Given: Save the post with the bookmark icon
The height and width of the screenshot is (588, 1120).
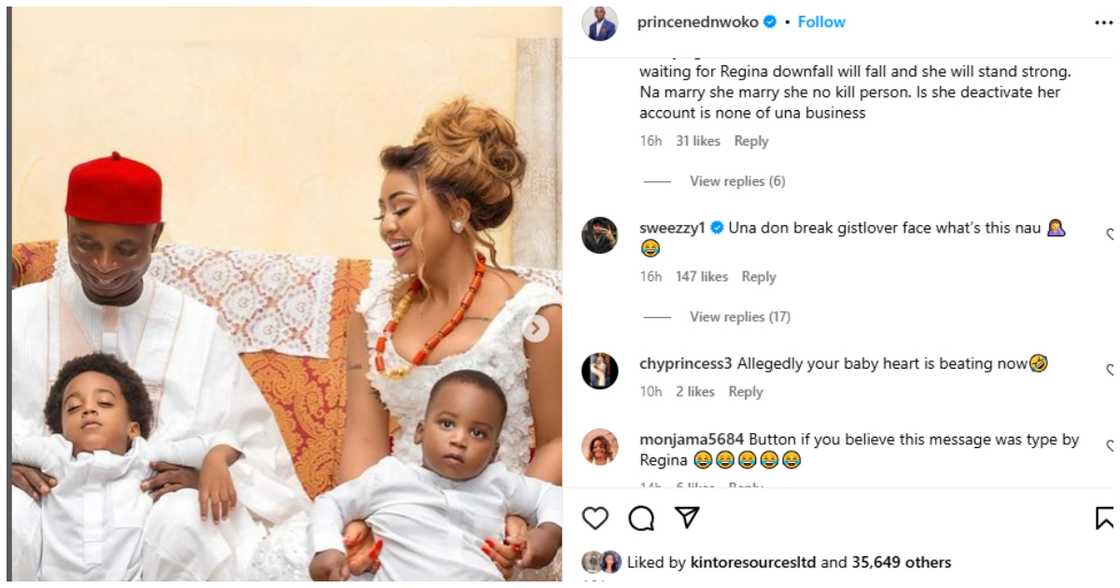Looking at the screenshot, I should click(1106, 518).
